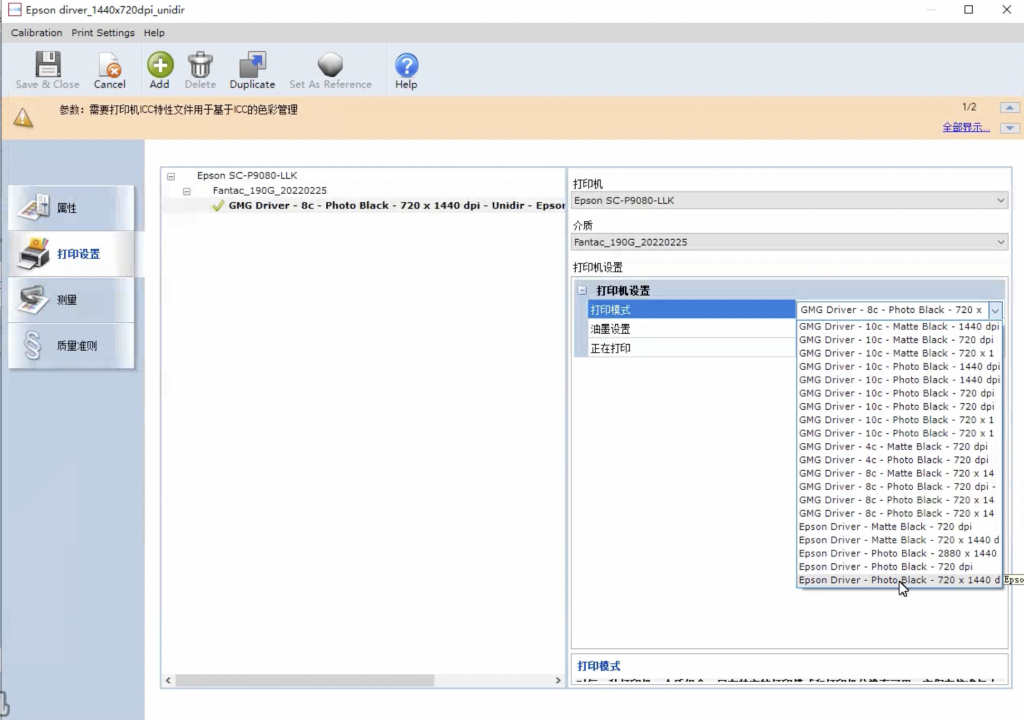The width and height of the screenshot is (1024, 720).
Task: Open the 打印机 printer dropdown
Action: click(790, 201)
